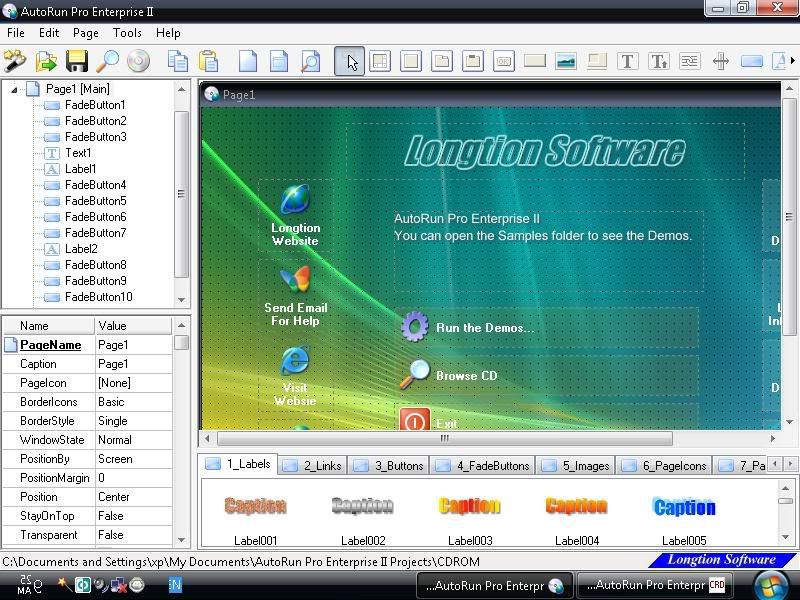
Task: Click the PageName property row
Action: point(88,345)
